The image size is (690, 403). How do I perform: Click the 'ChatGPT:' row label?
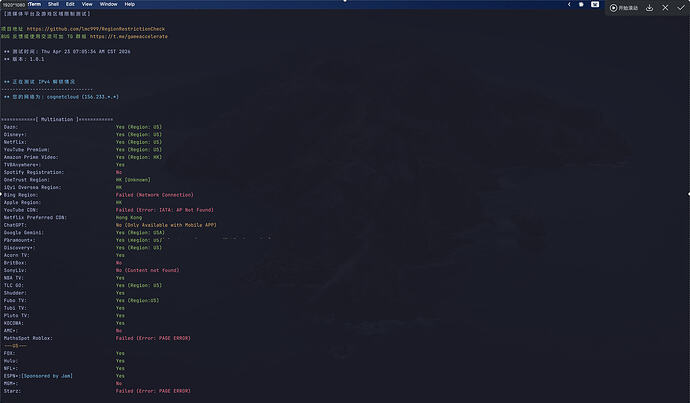coord(15,225)
